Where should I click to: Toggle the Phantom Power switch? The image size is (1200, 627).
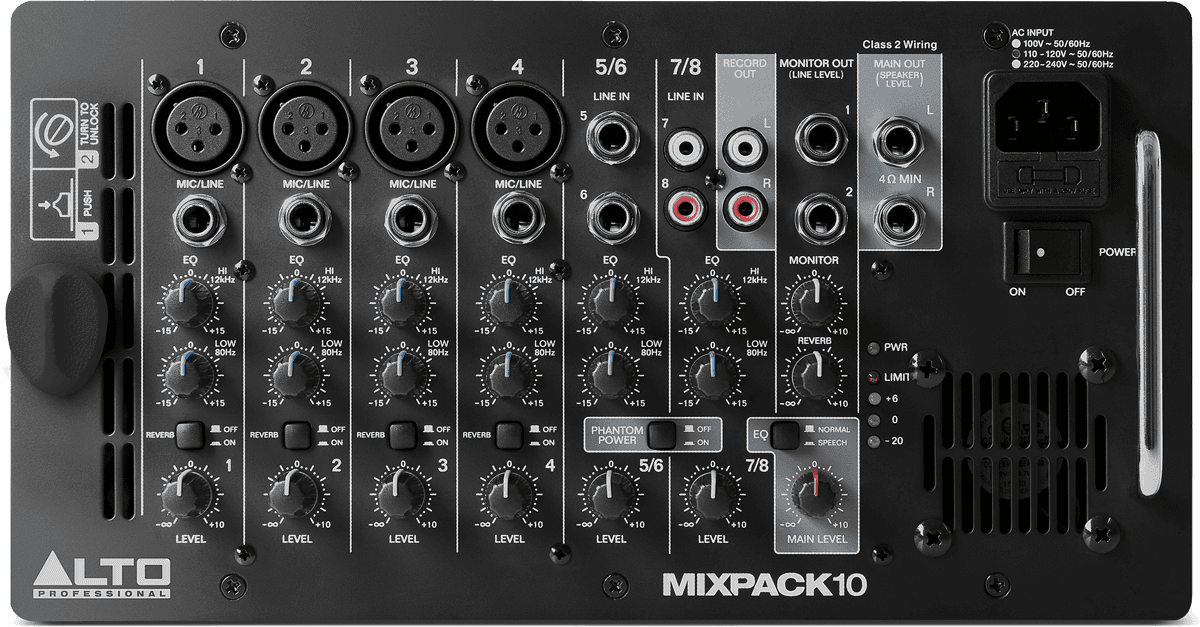pyautogui.click(x=662, y=434)
